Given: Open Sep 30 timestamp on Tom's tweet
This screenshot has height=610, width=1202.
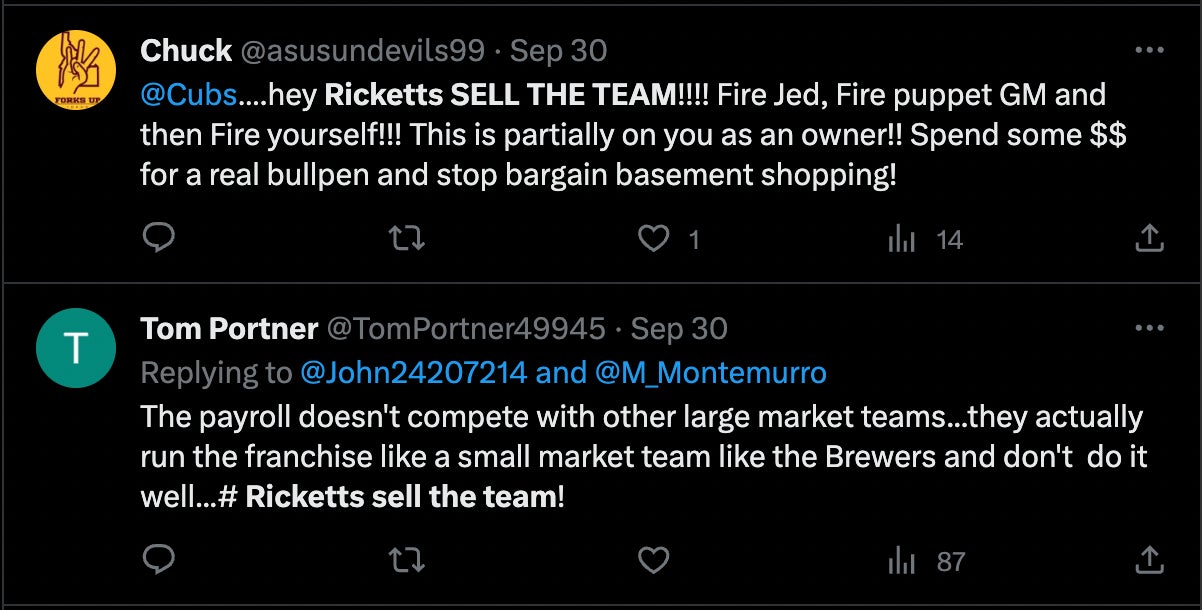Looking at the screenshot, I should pos(679,328).
